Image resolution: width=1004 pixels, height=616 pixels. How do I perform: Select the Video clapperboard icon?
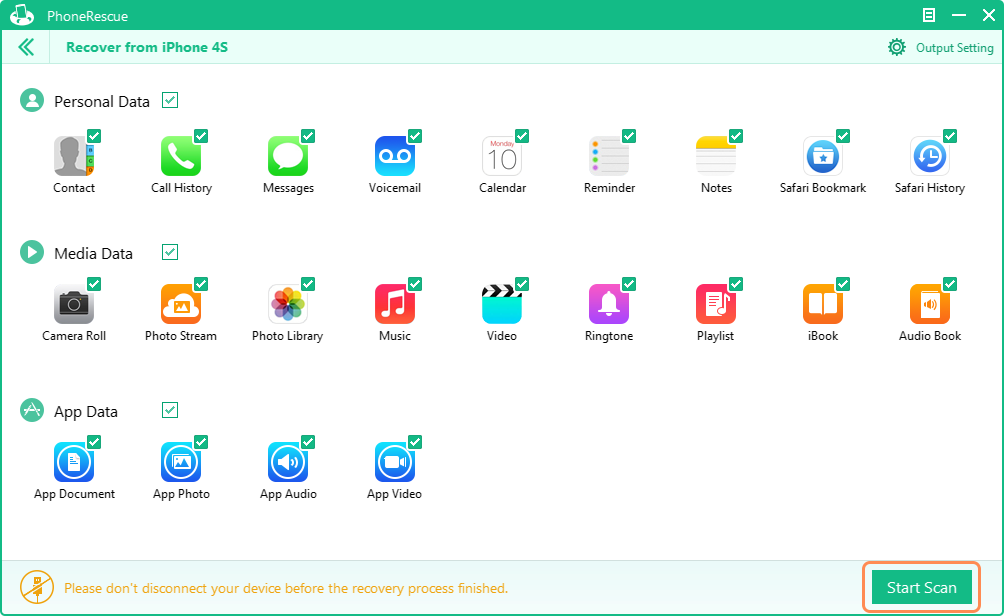pyautogui.click(x=501, y=304)
